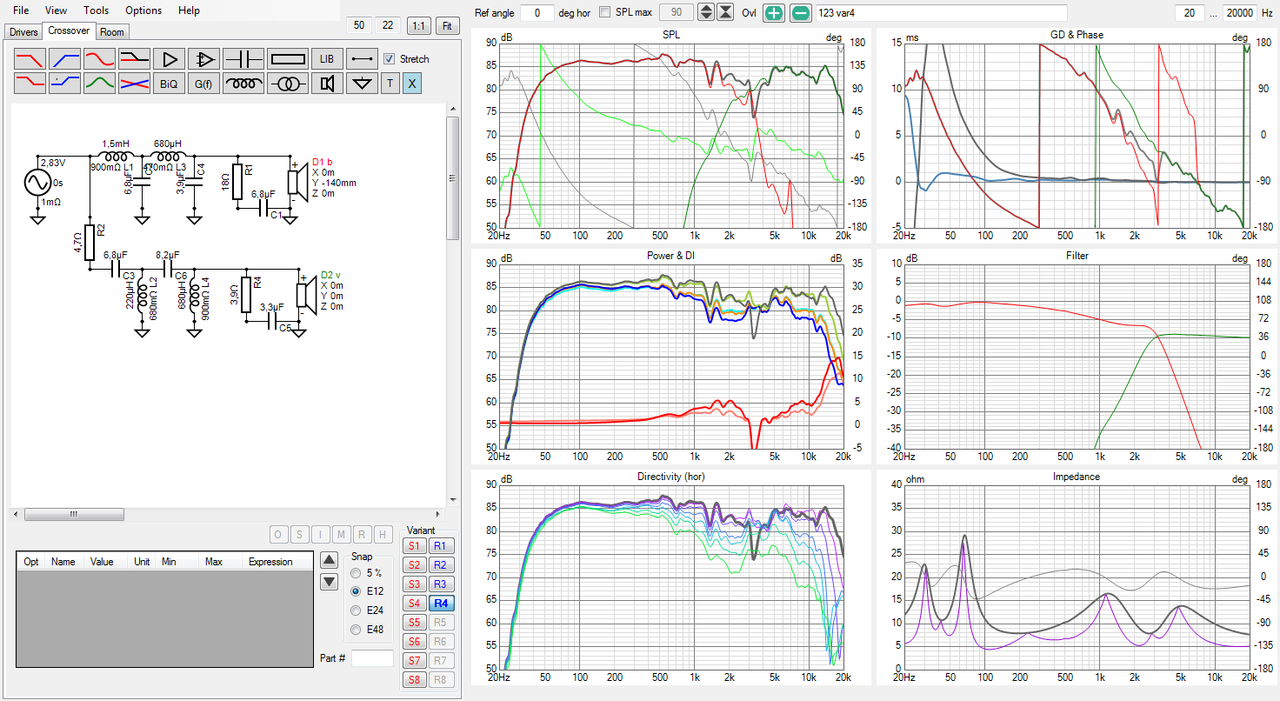The image size is (1280, 701).
Task: Select the line-step shelving filter icon
Action: (134, 59)
